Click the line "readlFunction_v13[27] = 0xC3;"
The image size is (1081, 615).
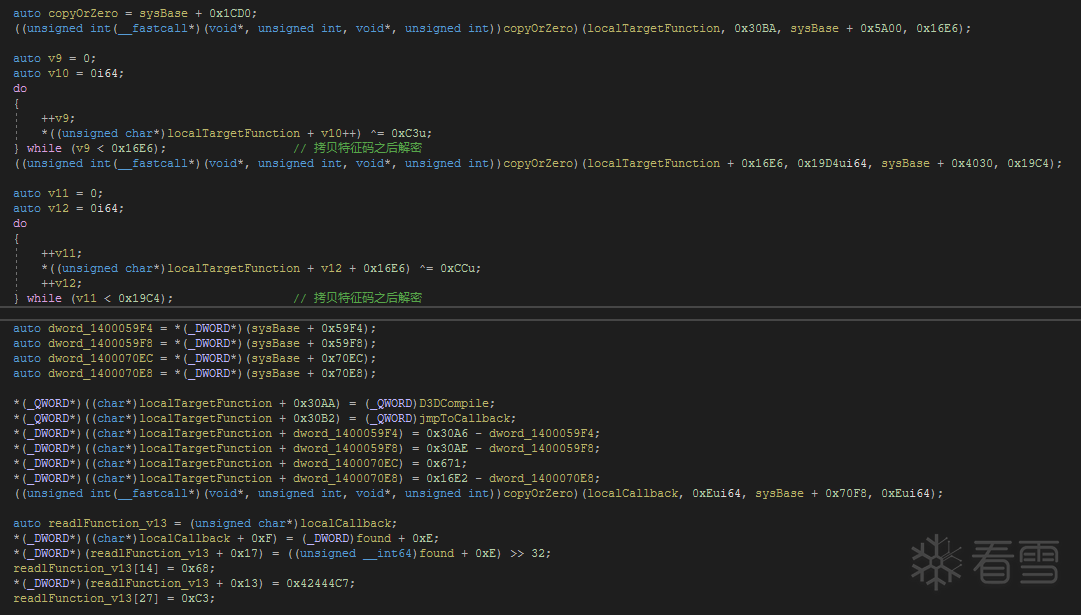[114, 598]
